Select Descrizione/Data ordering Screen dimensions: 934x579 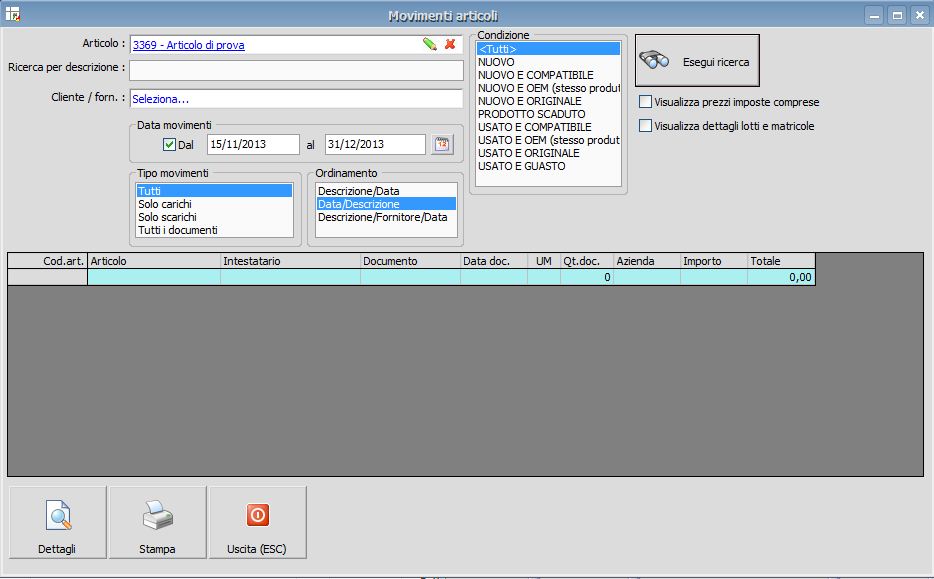click(386, 191)
